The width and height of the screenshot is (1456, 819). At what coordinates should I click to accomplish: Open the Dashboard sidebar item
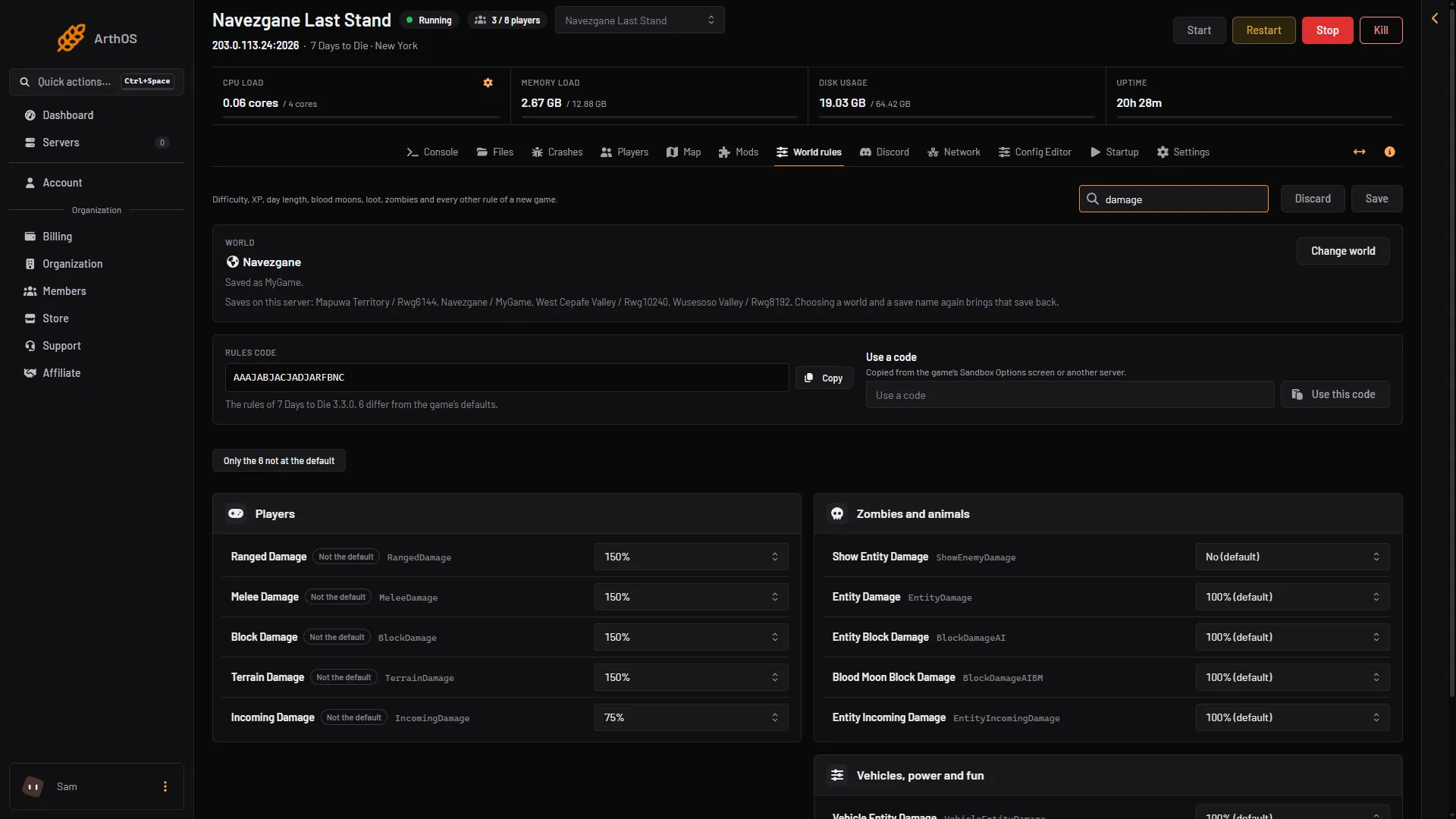coord(96,115)
